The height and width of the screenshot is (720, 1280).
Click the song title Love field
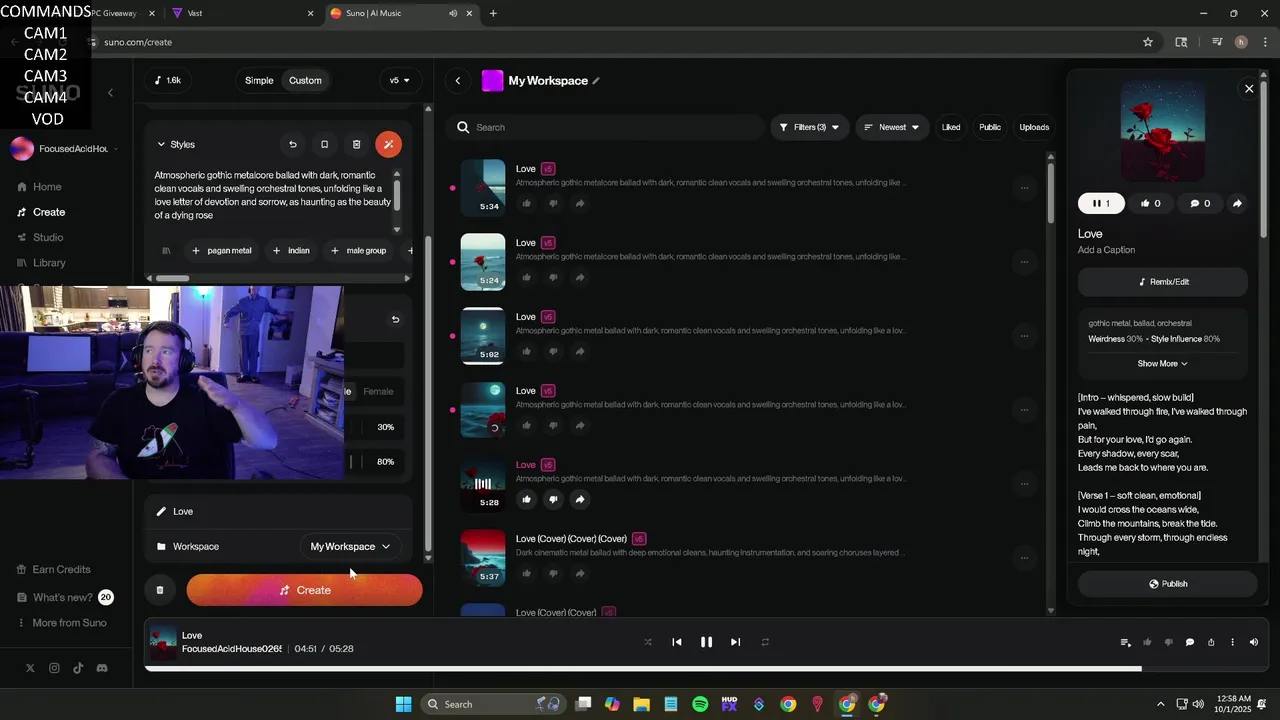click(278, 511)
